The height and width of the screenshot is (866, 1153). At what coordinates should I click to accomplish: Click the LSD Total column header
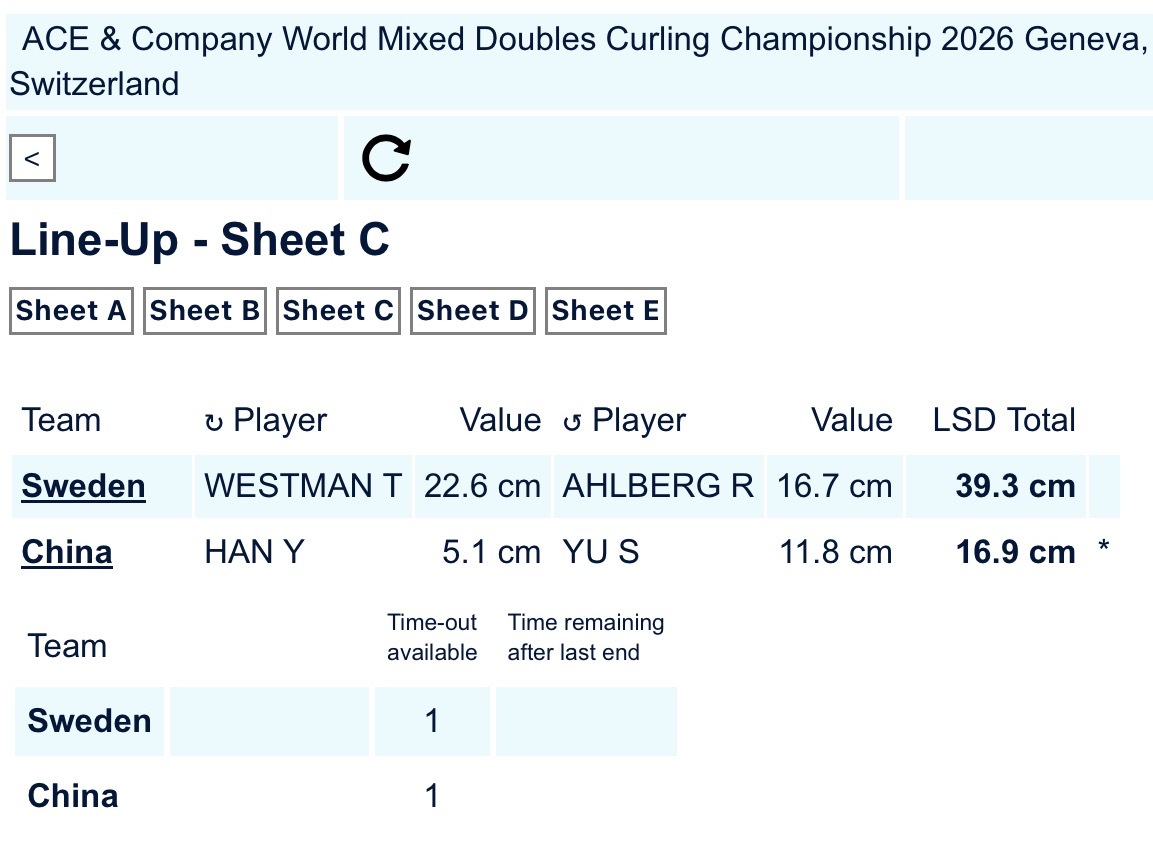point(1004,420)
